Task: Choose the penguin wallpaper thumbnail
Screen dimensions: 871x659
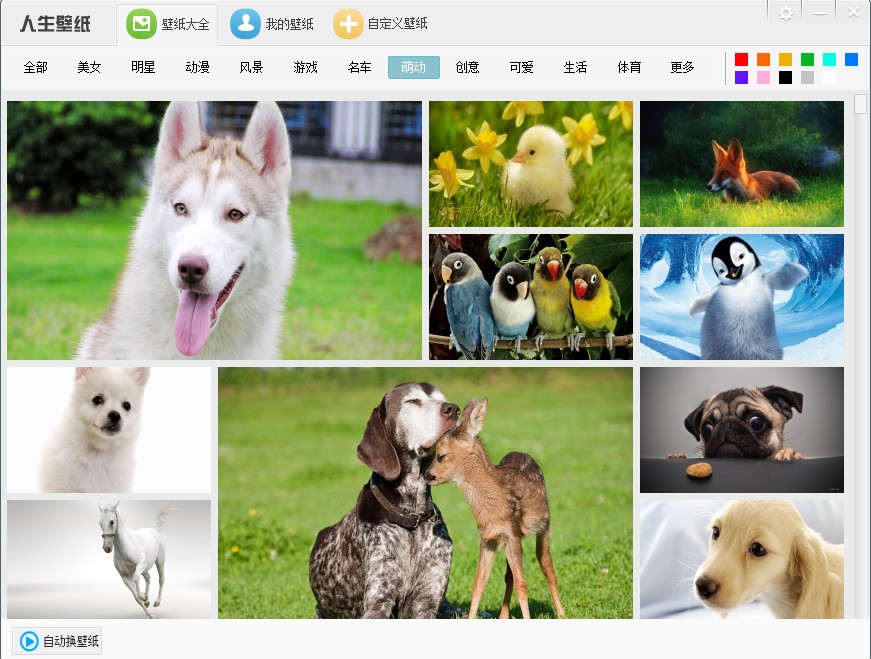Action: (741, 297)
